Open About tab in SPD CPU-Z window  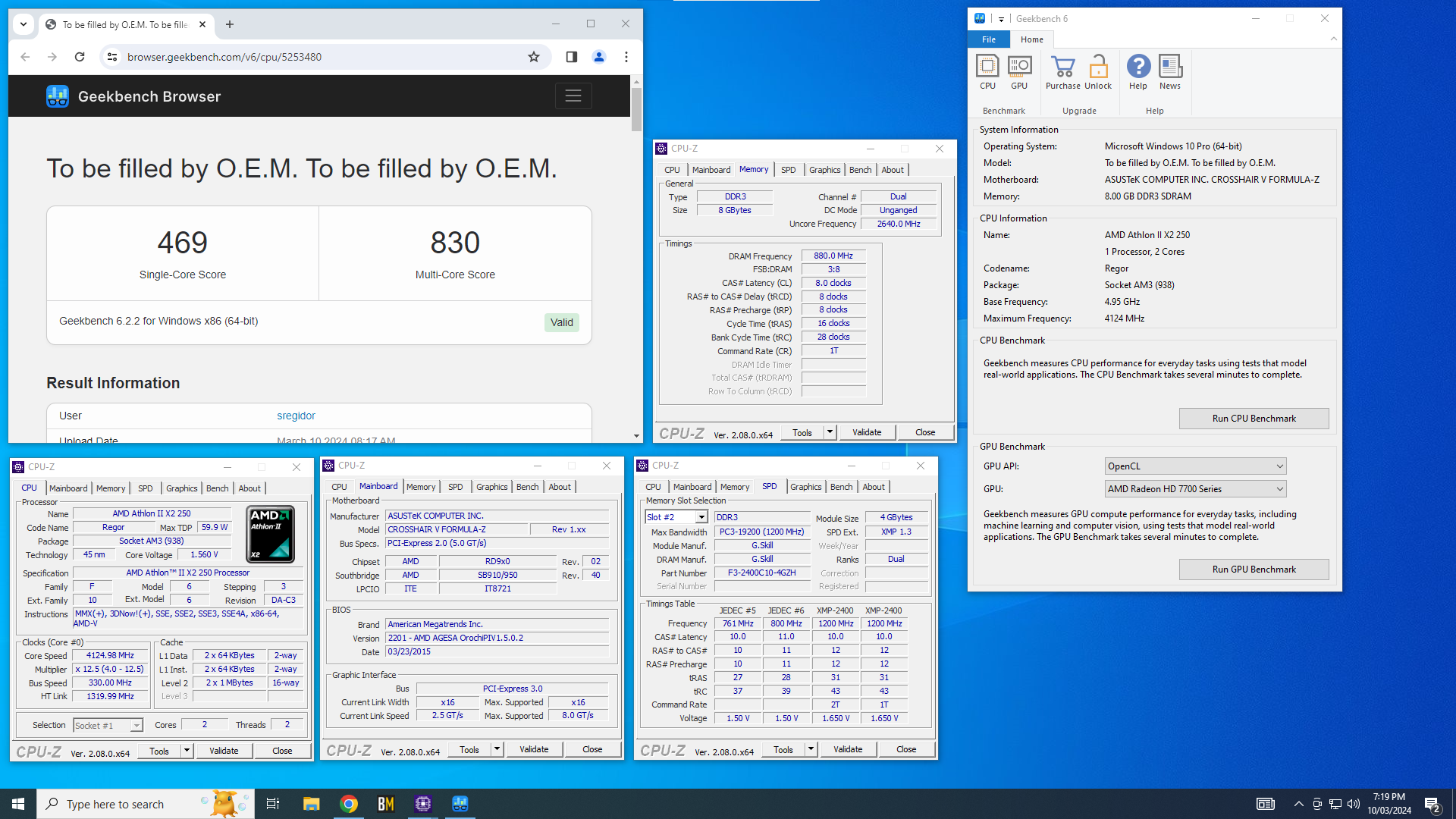point(873,487)
